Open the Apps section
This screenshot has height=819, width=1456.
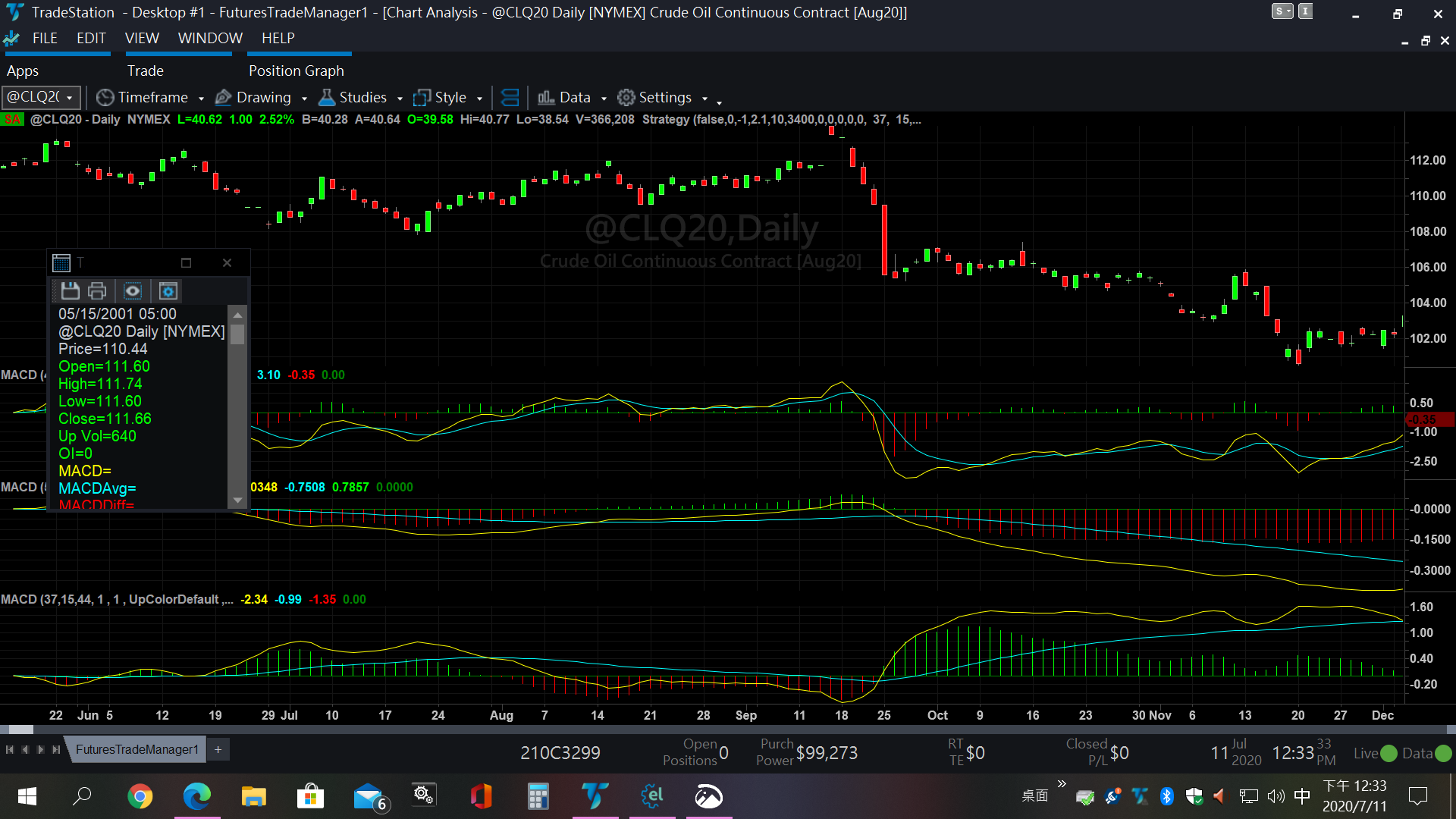point(23,71)
